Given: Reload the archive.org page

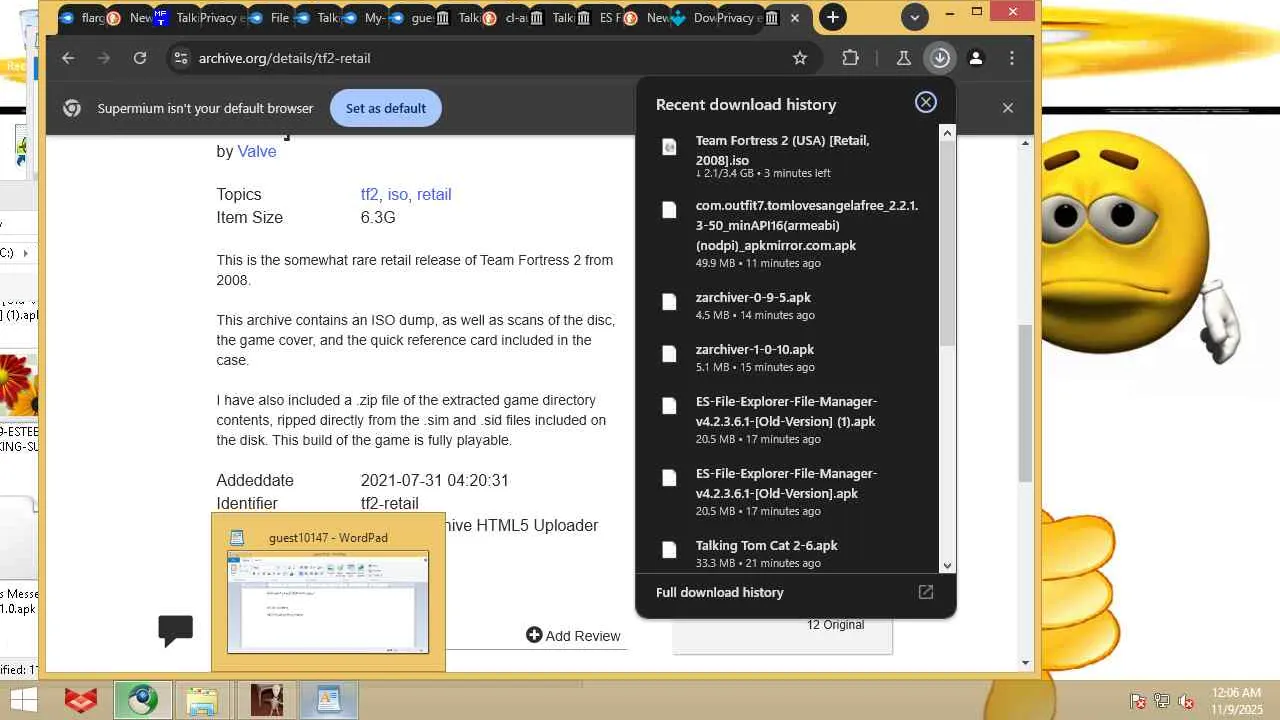Looking at the screenshot, I should [140, 58].
